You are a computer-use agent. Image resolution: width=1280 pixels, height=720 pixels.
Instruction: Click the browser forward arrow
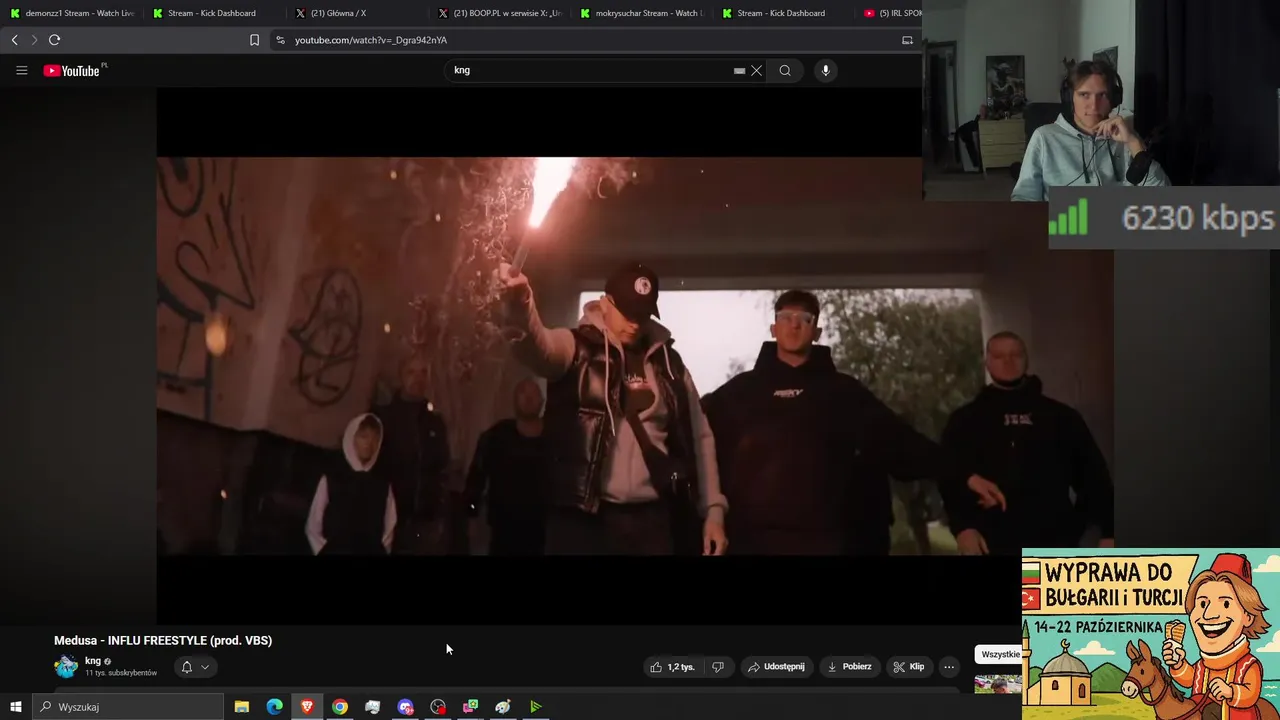(33, 40)
